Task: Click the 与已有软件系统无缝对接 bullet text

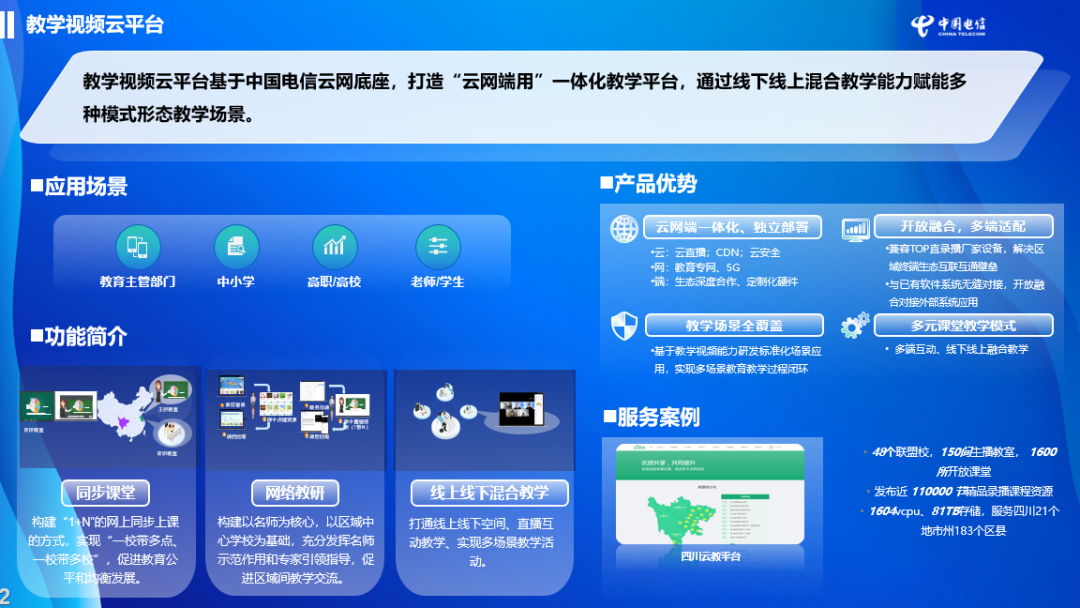Action: point(965,293)
